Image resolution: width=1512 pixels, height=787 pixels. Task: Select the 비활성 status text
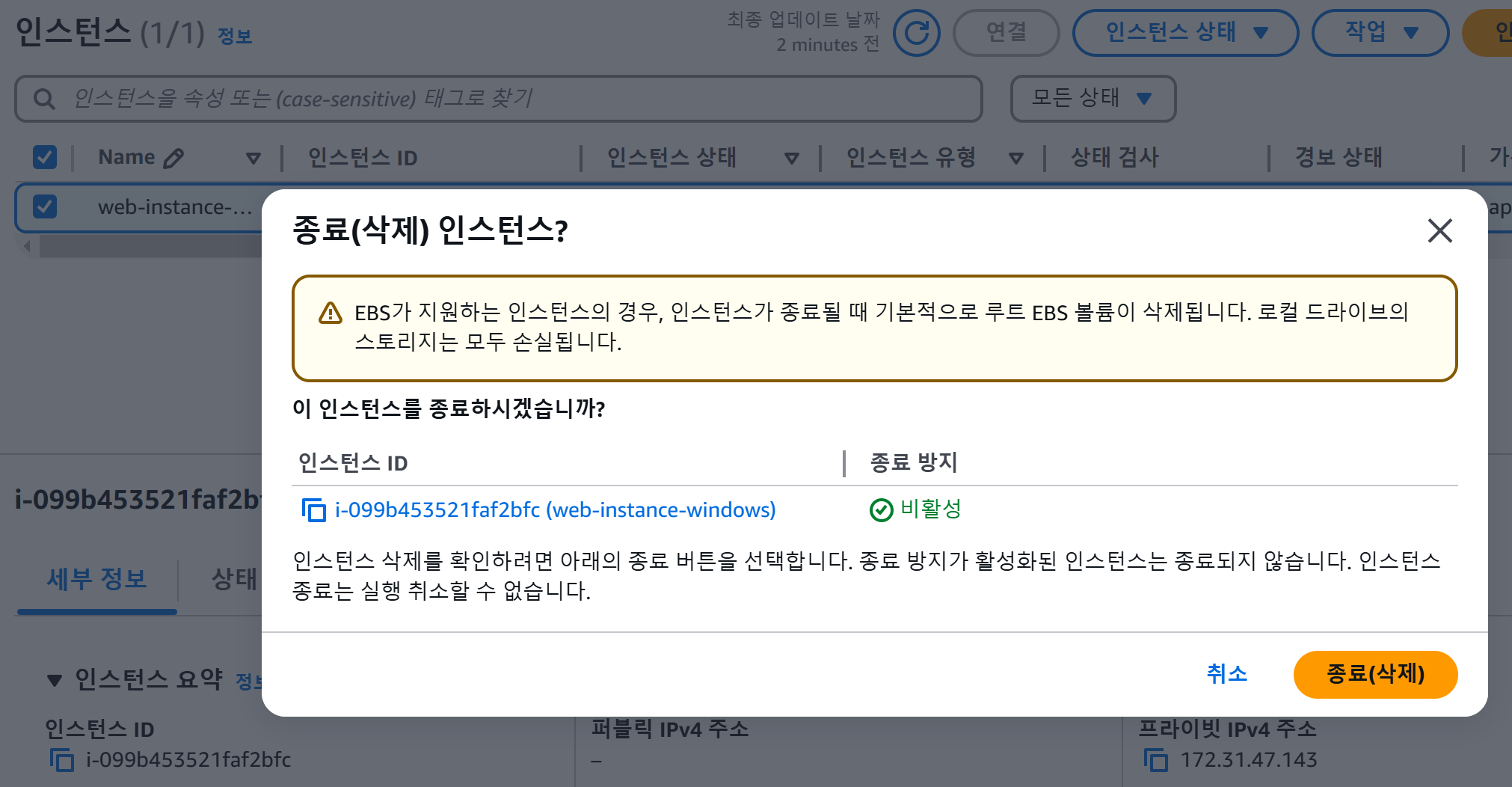point(931,509)
